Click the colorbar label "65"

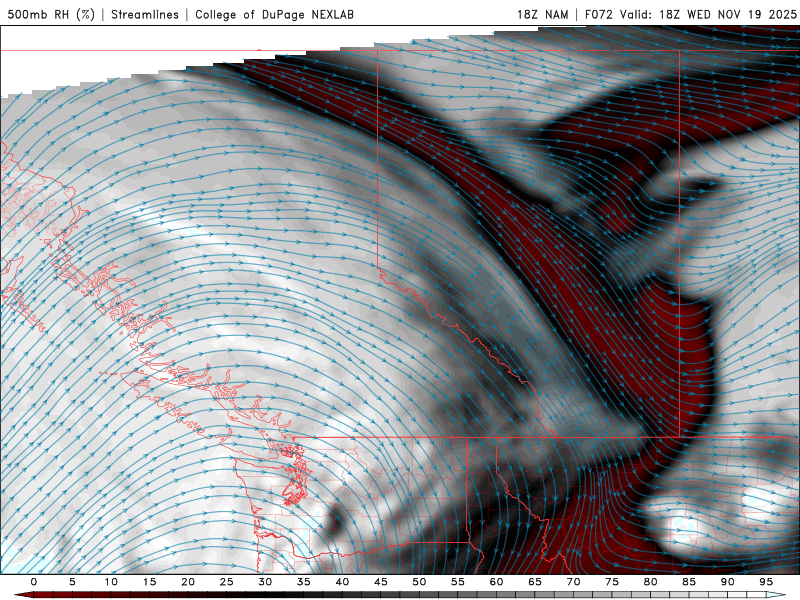(535, 582)
